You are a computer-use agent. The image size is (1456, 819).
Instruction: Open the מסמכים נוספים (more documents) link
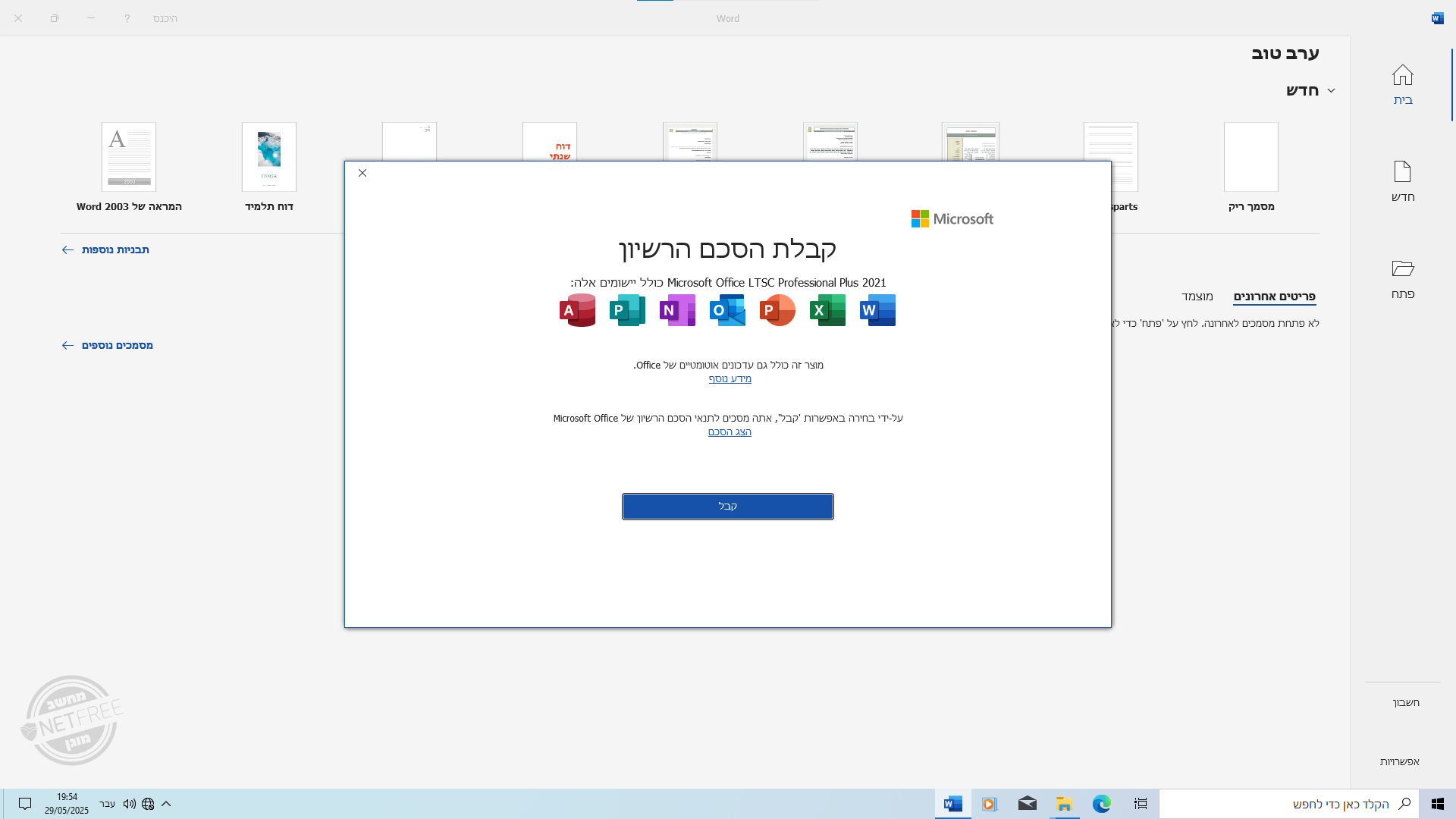(107, 345)
